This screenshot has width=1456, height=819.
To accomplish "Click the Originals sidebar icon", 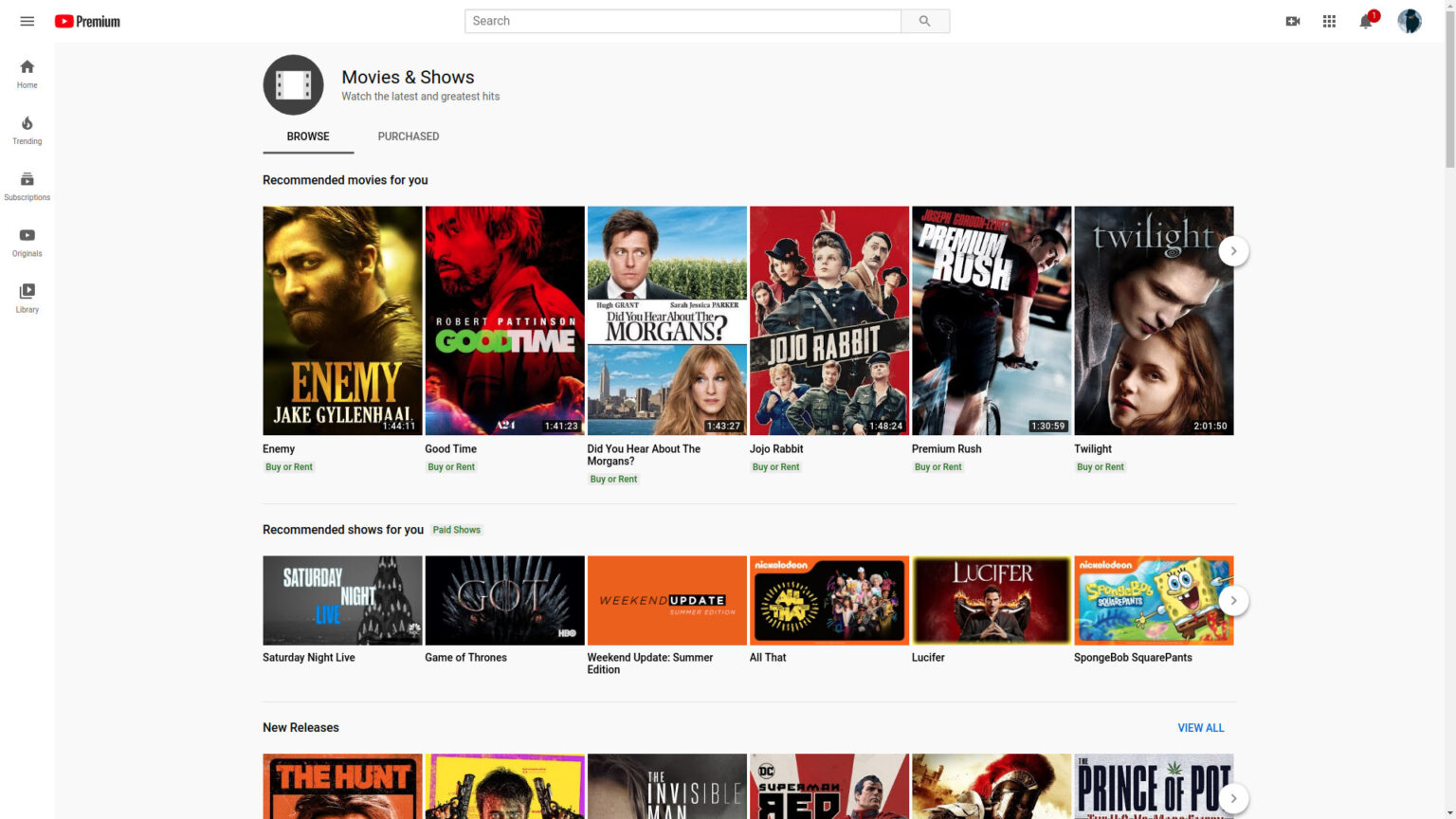I will 27,240.
